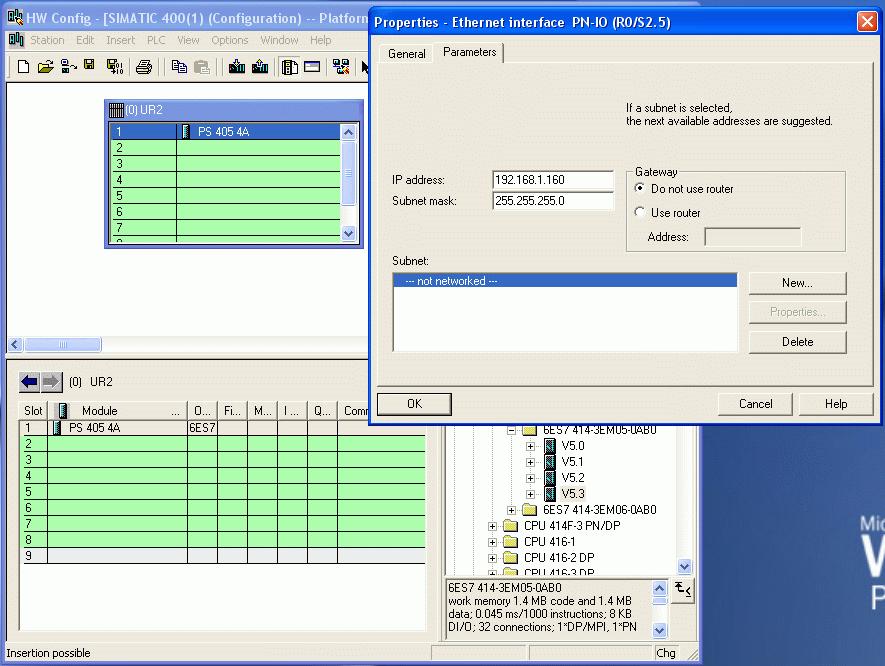
Task: Click the Download to Module icon
Action: tap(236, 67)
